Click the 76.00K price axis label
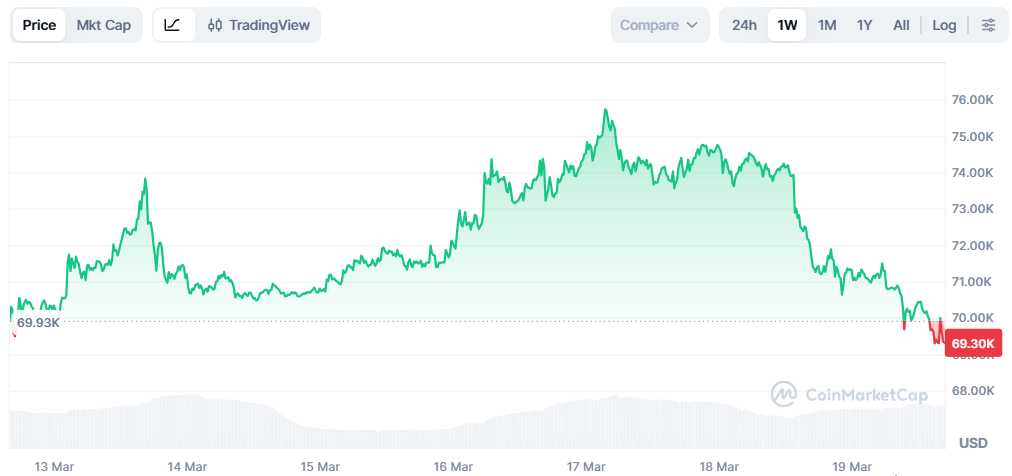 tap(973, 100)
